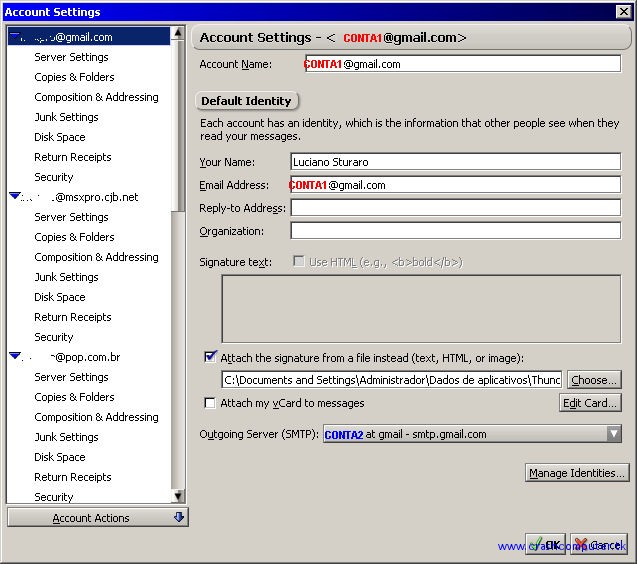The height and width of the screenshot is (564, 637).
Task: Click the Manage Identities button
Action: [x=577, y=473]
